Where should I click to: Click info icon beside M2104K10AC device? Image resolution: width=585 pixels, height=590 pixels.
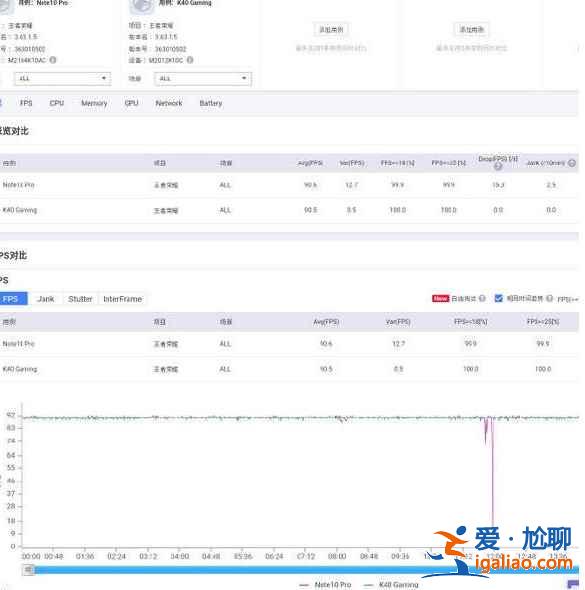click(53, 60)
